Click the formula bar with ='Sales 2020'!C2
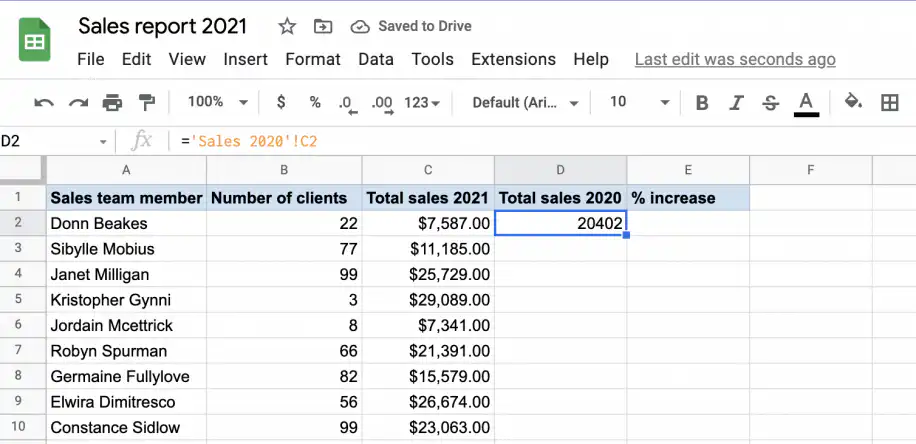This screenshot has width=916, height=444. (543, 141)
